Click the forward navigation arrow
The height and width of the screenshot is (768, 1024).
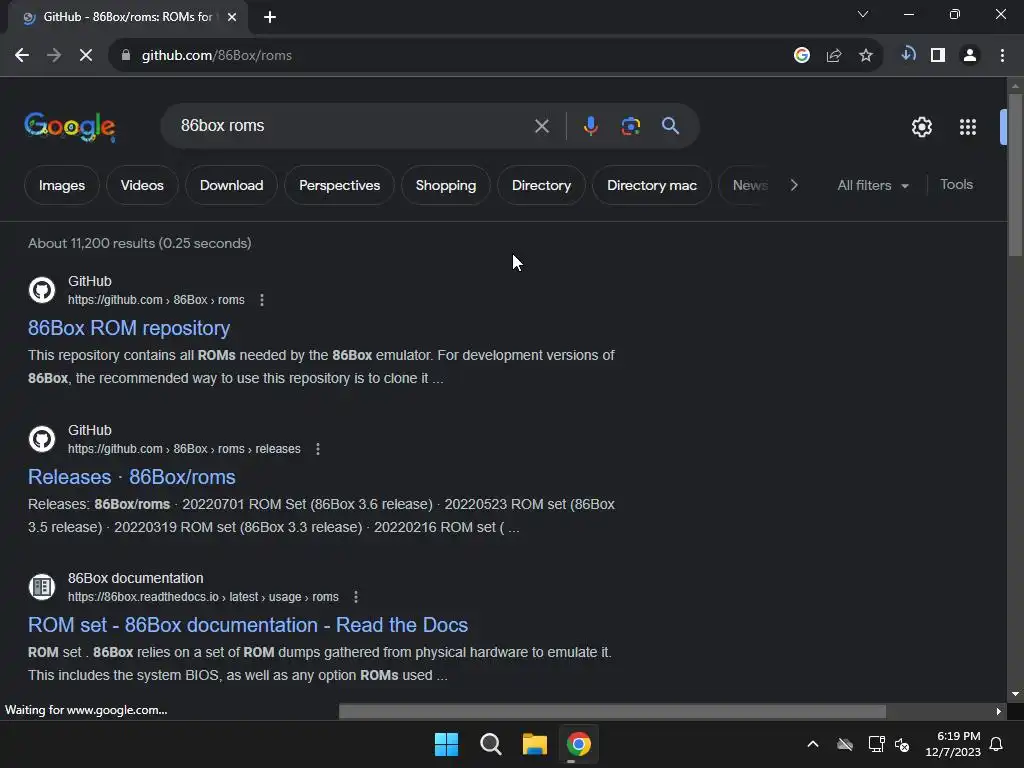click(x=54, y=56)
